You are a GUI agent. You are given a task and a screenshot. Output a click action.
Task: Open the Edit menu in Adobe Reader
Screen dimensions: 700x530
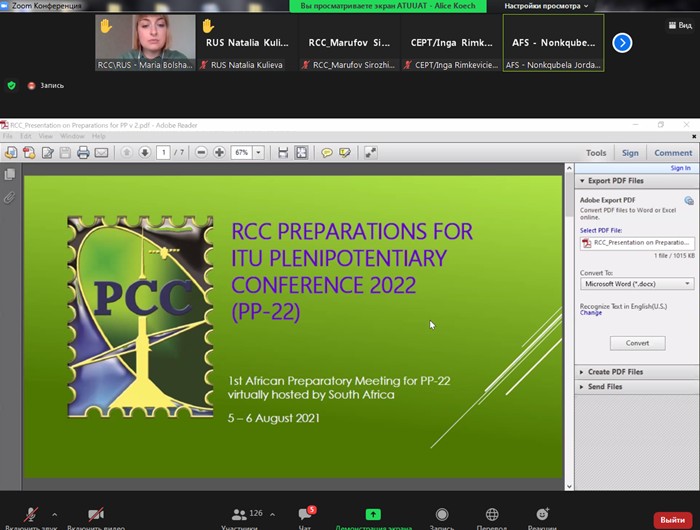point(25,136)
